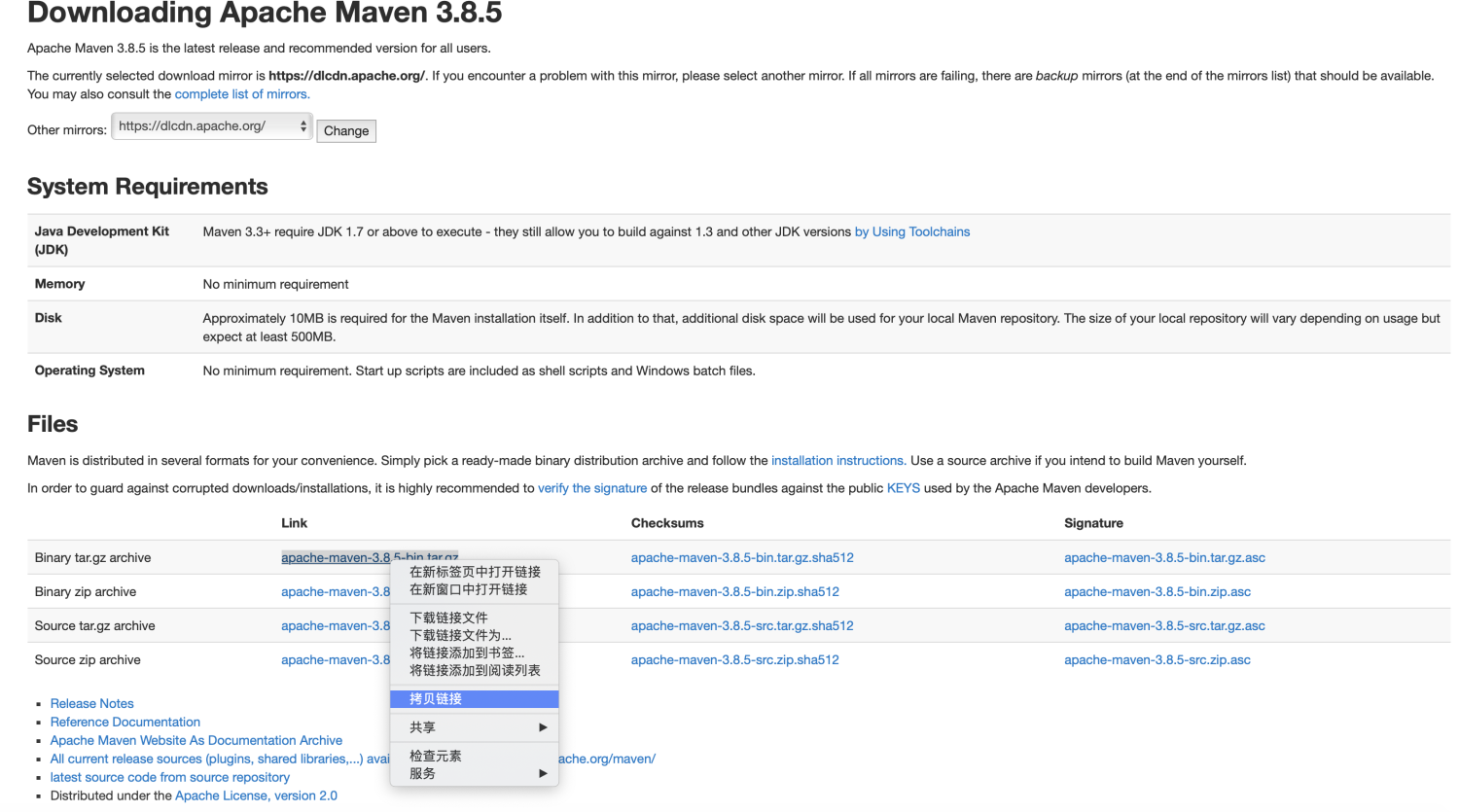
Task: Click the Source zip archive row label
Action: pyautogui.click(x=88, y=659)
